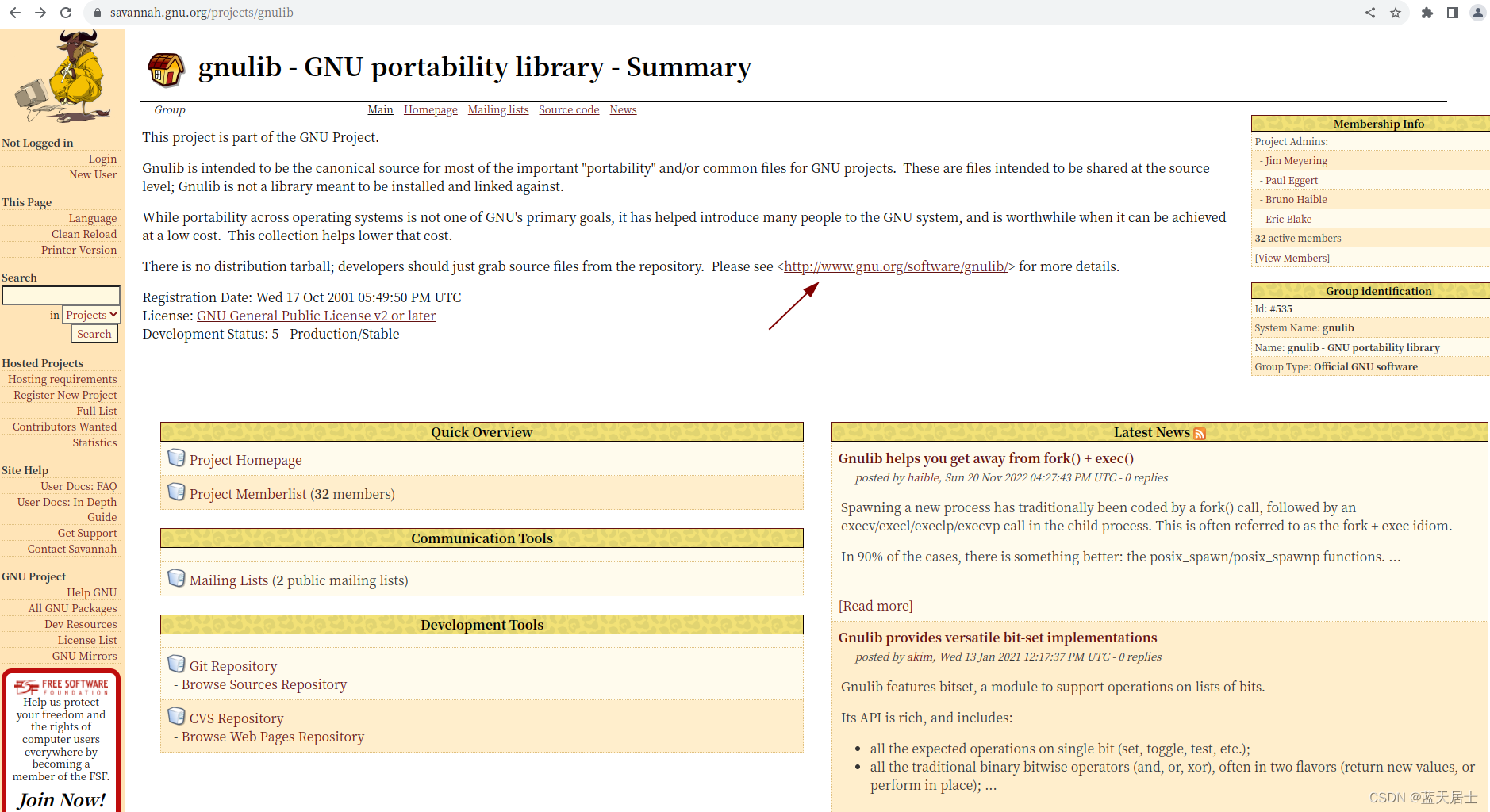Click Browse Web Pages Repository link
Image resolution: width=1490 pixels, height=812 pixels.
coord(273,737)
